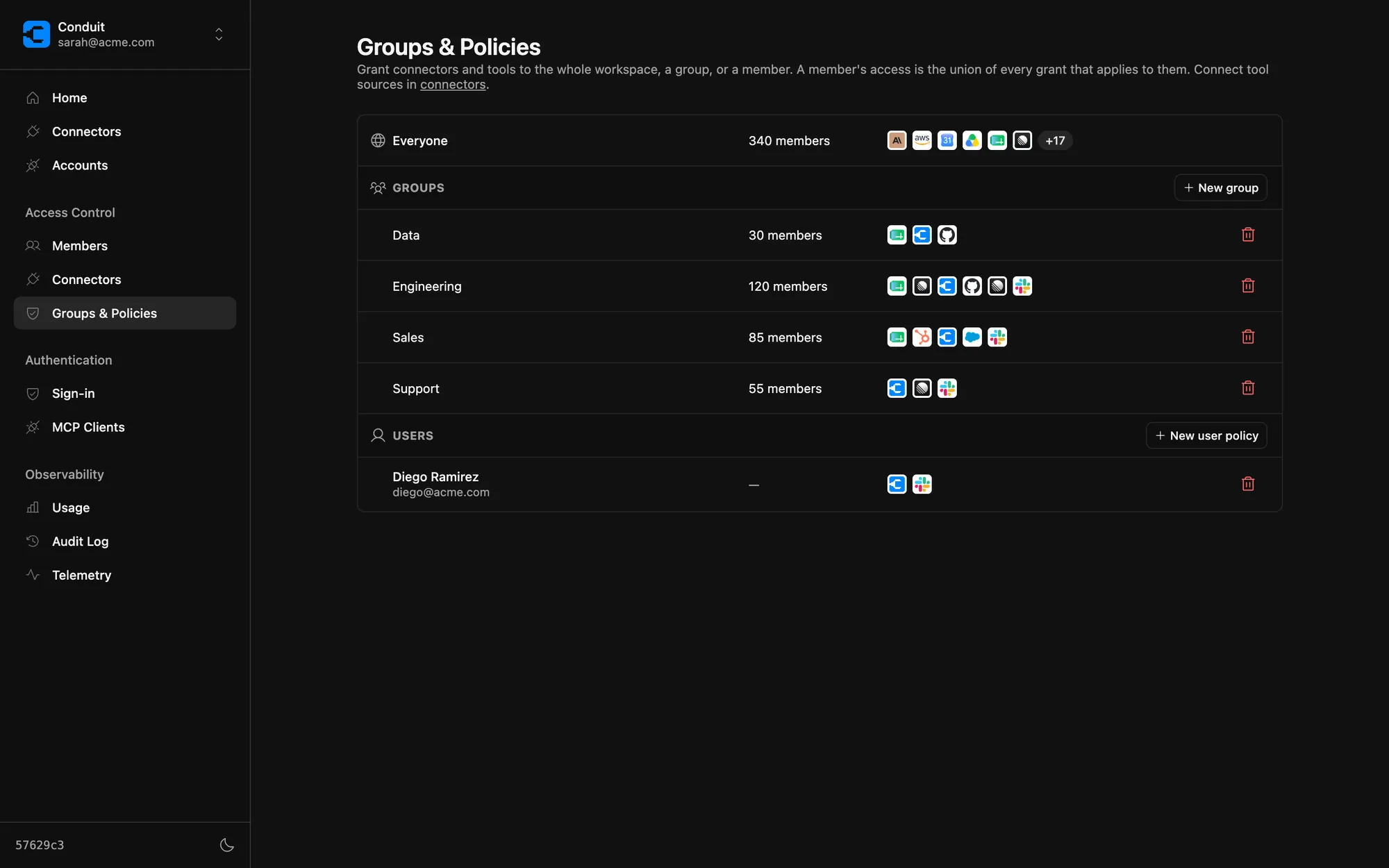Screen dimensions: 1389x868
Task: Click the blue Conduit icon in Engineering row
Action: (947, 286)
